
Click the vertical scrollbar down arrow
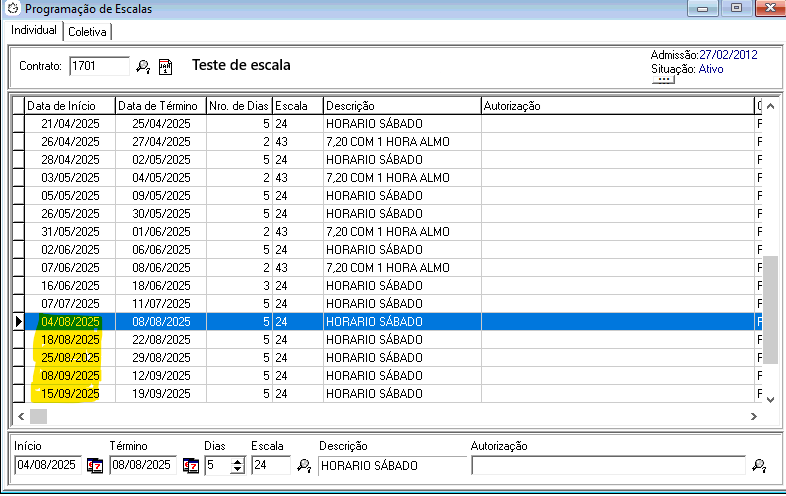[769, 398]
